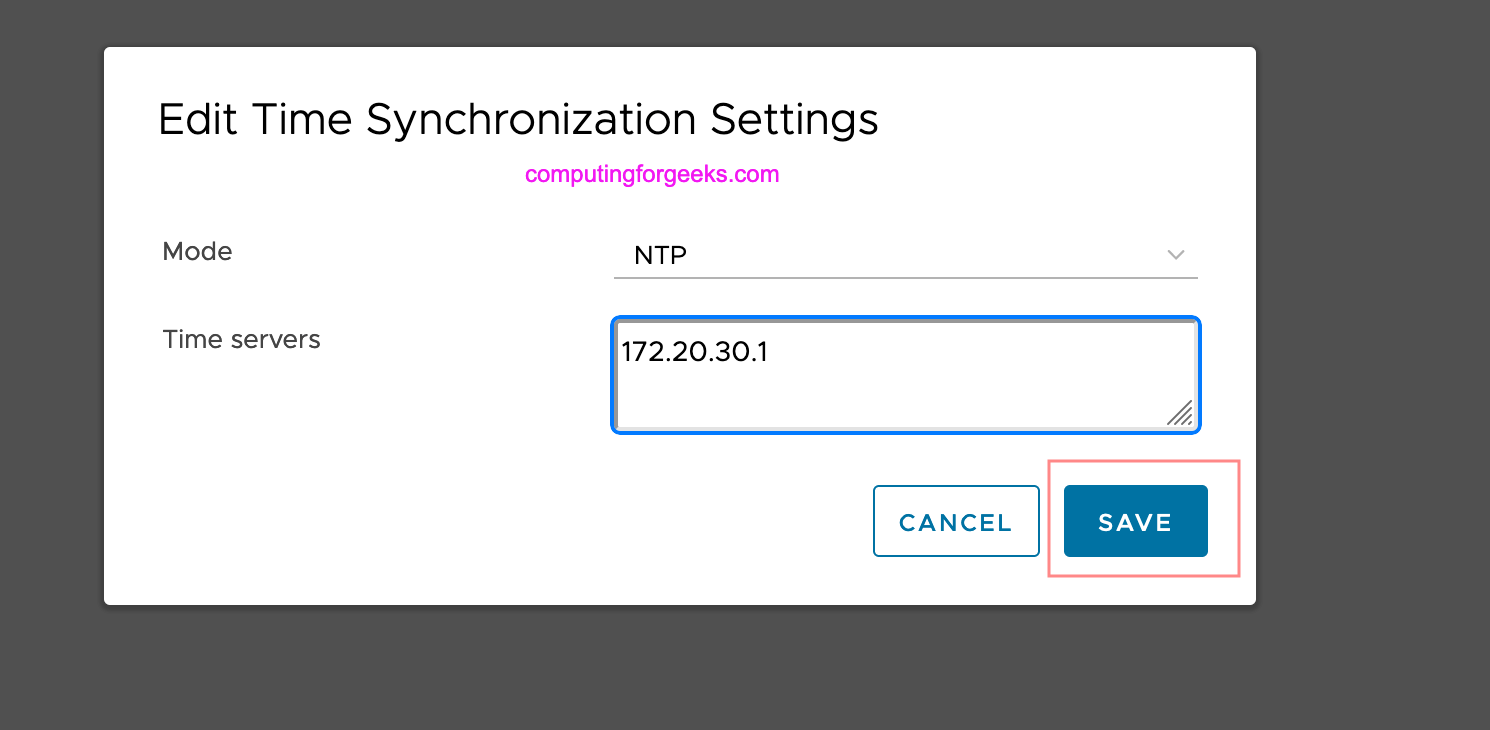
Task: Confirm settings via the highlighted Save button
Action: (1135, 521)
